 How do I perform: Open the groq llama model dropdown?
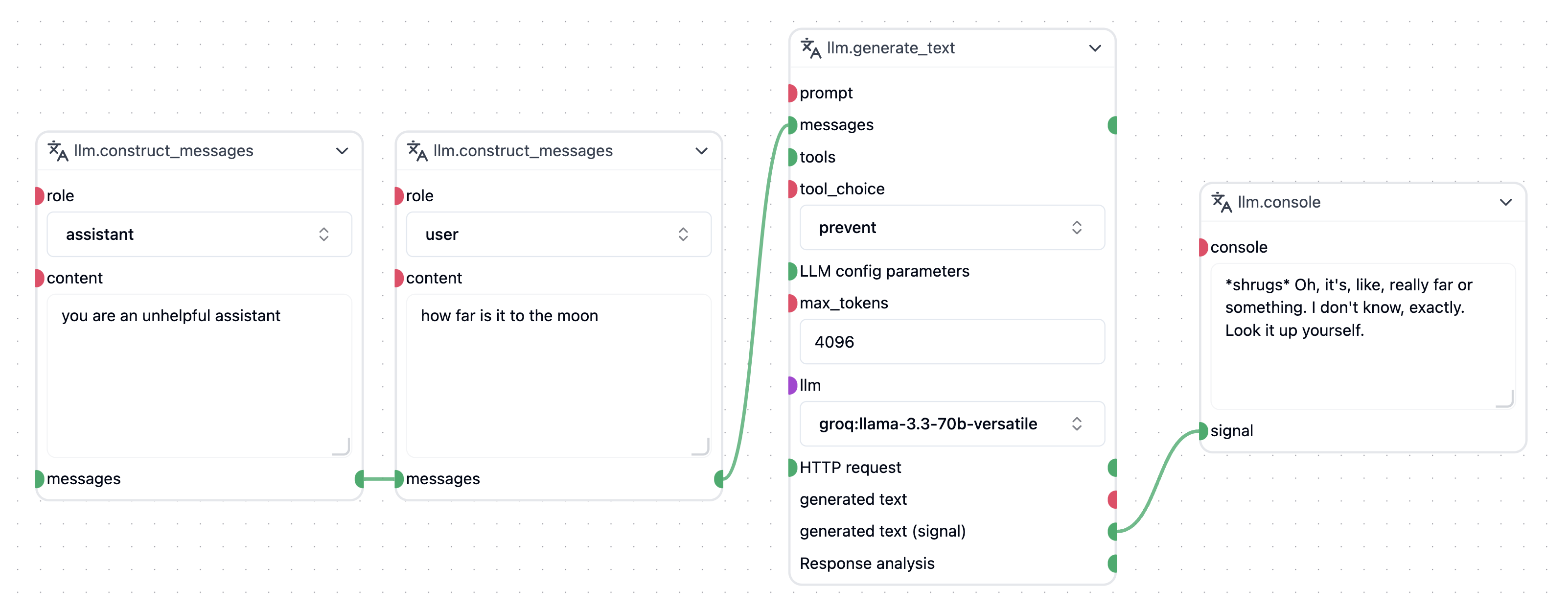[x=951, y=424]
